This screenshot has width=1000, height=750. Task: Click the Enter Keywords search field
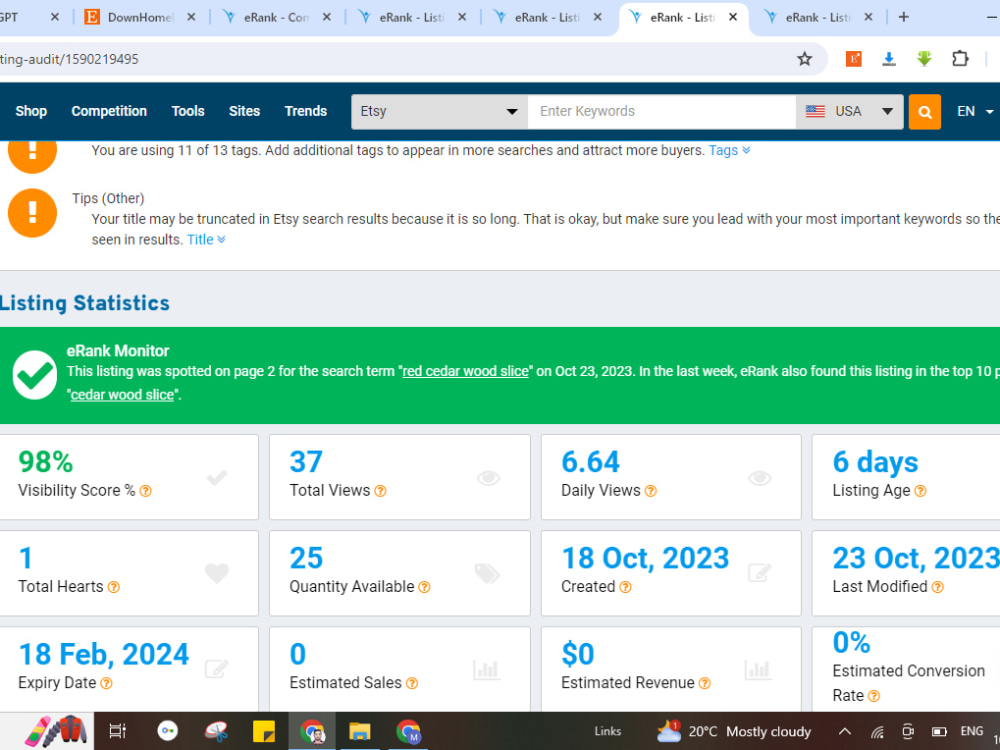point(661,112)
